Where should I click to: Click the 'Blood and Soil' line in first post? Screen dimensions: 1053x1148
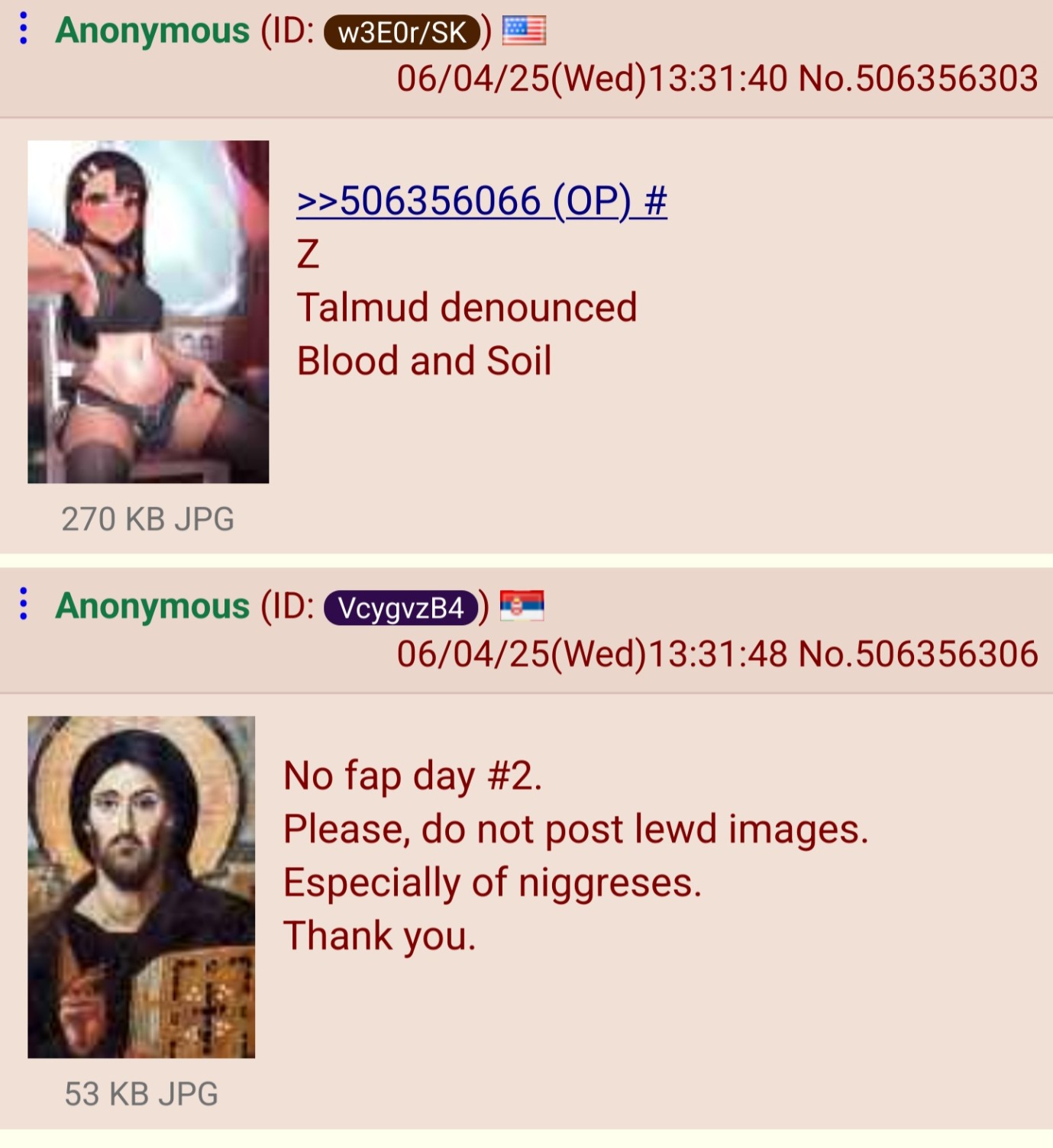[425, 361]
